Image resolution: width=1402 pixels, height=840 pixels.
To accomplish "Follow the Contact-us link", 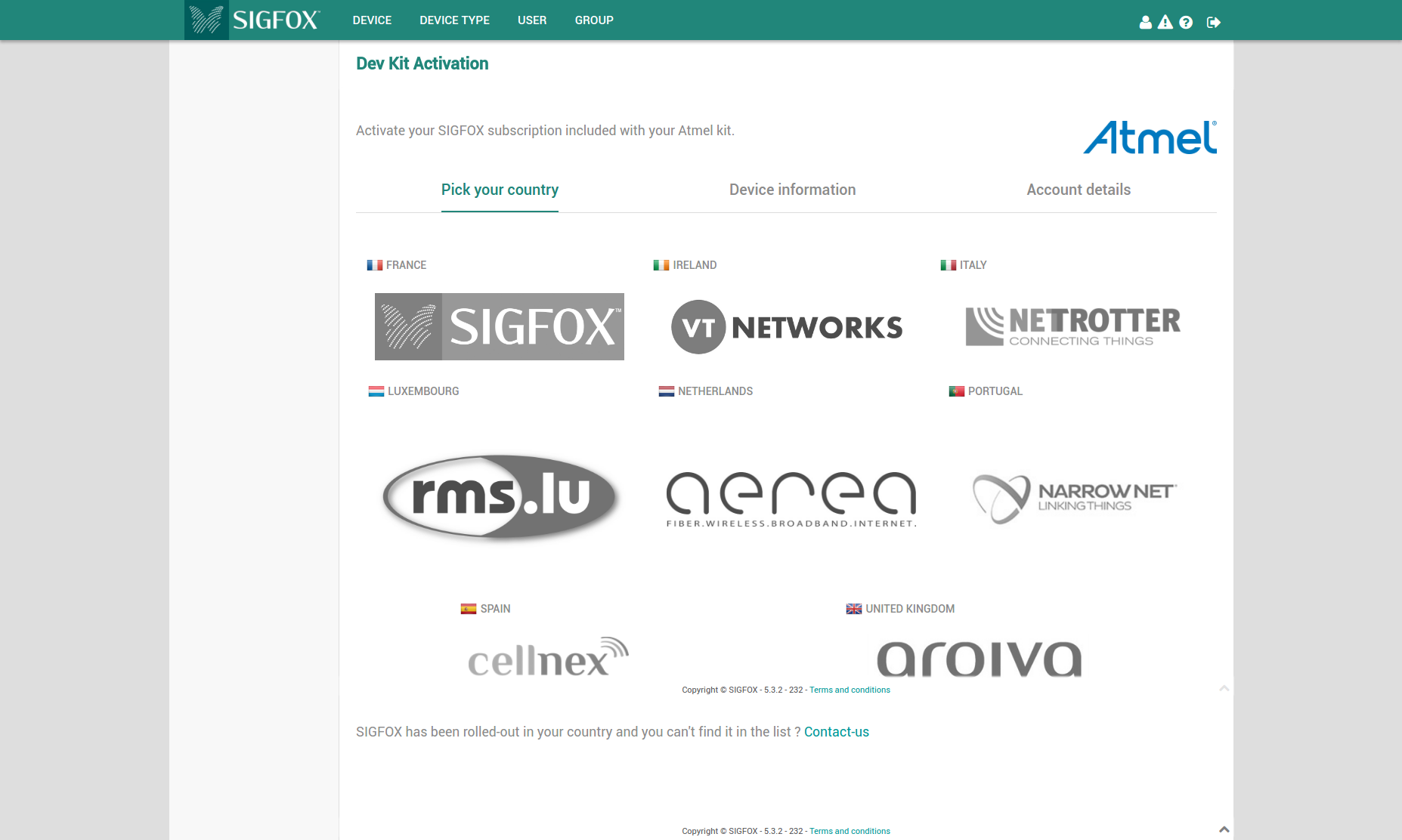I will click(x=837, y=732).
